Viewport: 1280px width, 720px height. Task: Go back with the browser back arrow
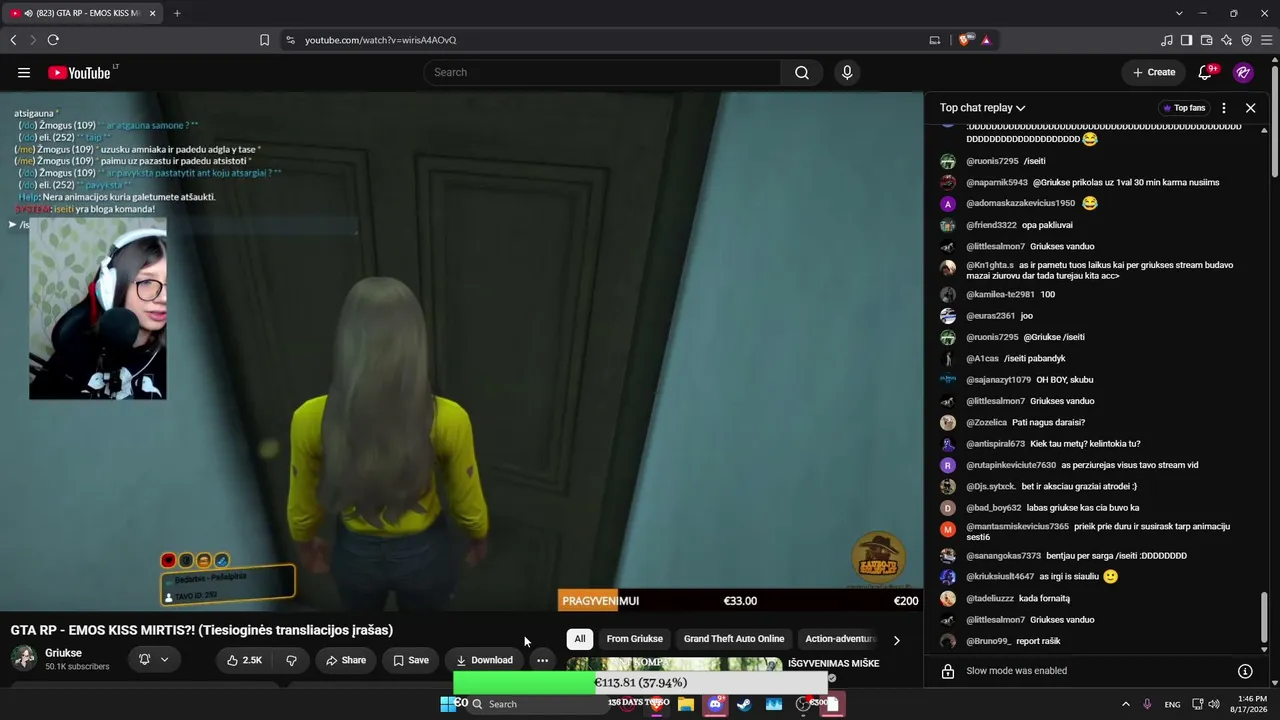coord(13,40)
